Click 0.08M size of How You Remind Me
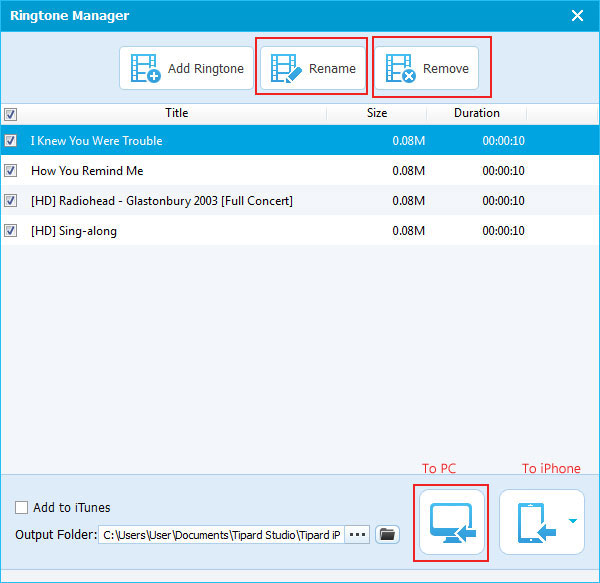 409,171
